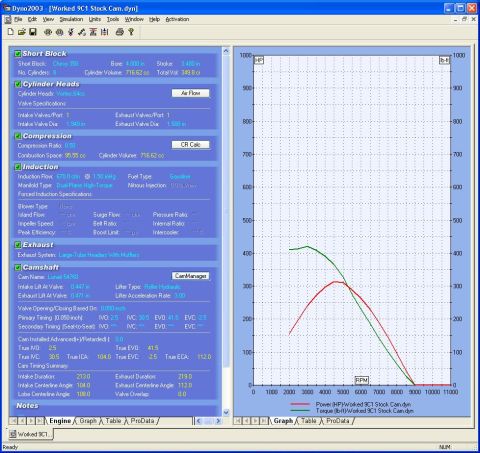Screen dimensions: 480x453
Task: Click the engine pane last-tab scroll arrow
Action: pyautogui.click(x=39, y=421)
